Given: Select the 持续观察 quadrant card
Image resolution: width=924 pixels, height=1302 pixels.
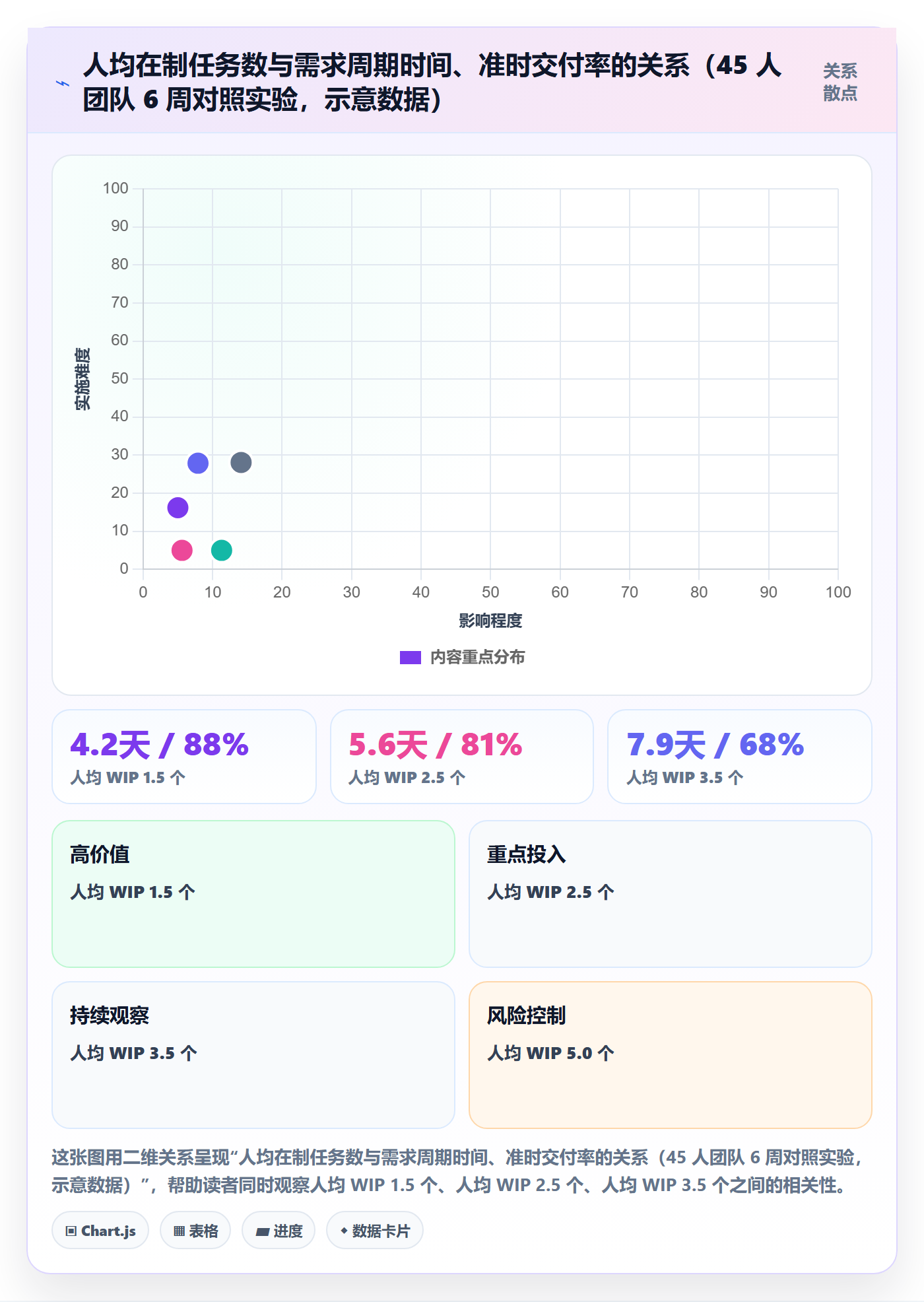Looking at the screenshot, I should pos(253,1055).
